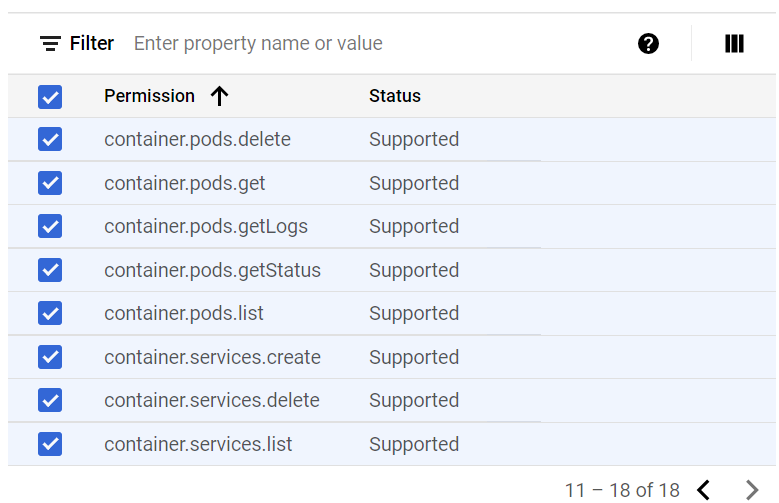Open the help question mark icon
The height and width of the screenshot is (503, 779).
[648, 44]
